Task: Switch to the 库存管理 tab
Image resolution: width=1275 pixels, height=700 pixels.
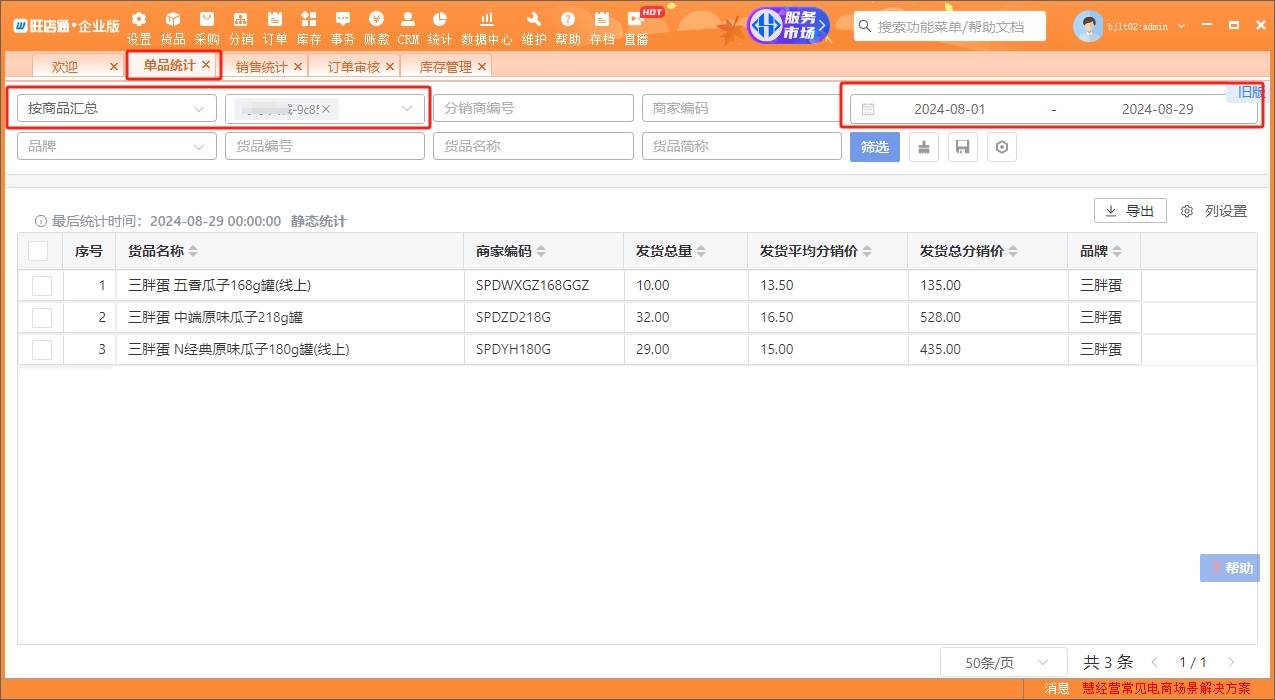Action: pyautogui.click(x=445, y=67)
